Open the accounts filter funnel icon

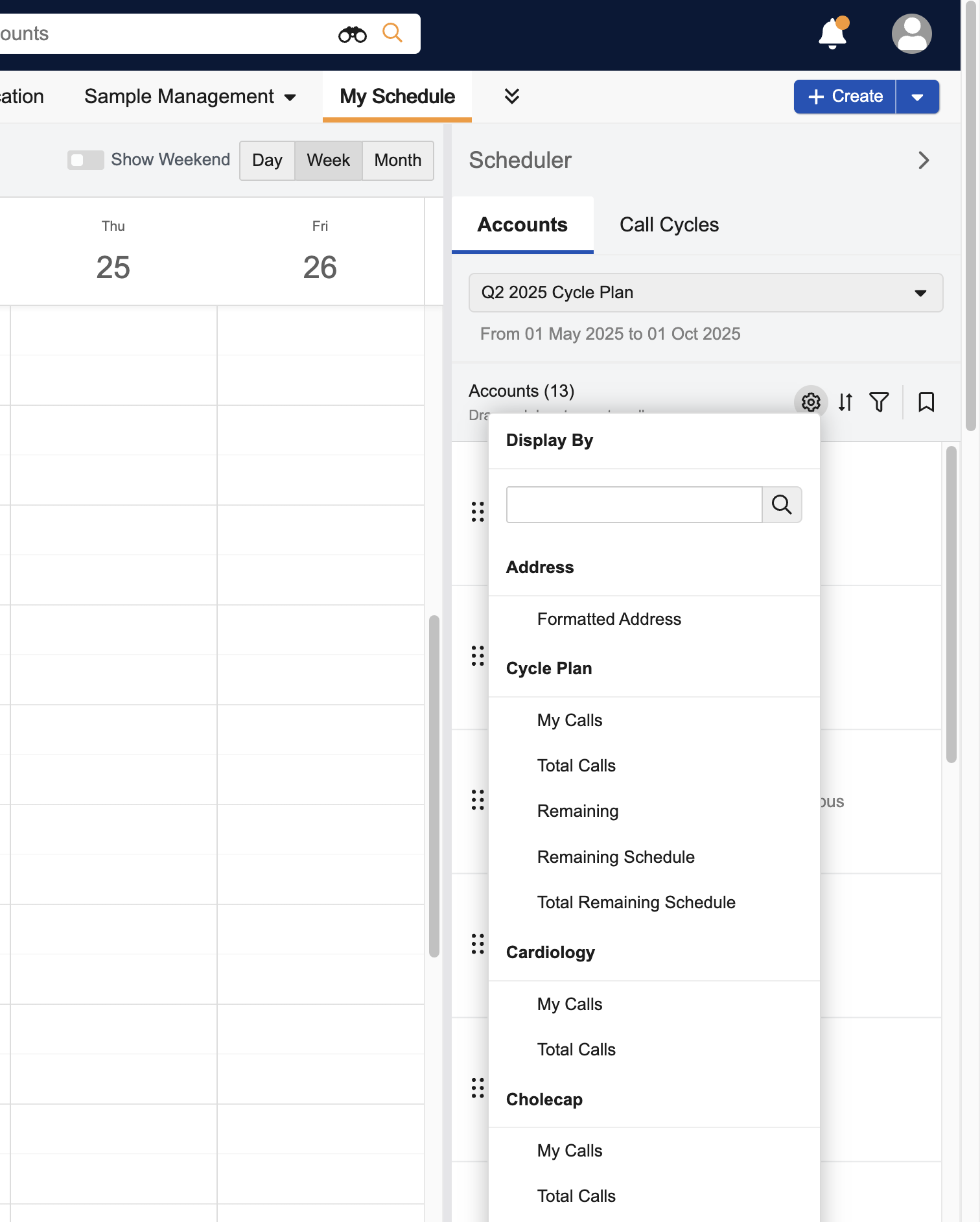(879, 403)
